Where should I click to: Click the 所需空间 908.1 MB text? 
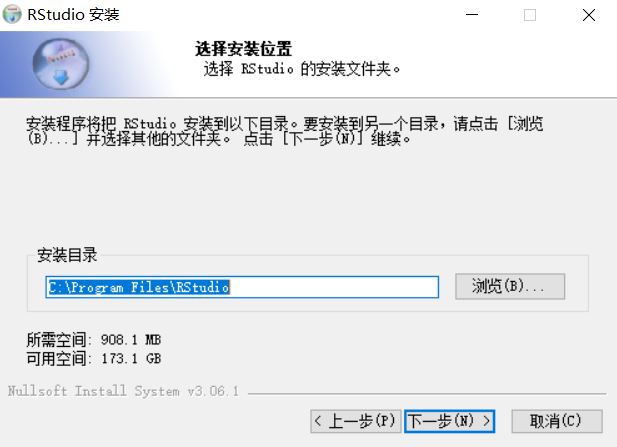pos(94,340)
